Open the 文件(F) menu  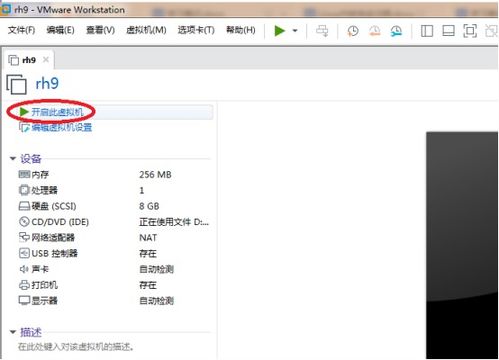[21, 30]
